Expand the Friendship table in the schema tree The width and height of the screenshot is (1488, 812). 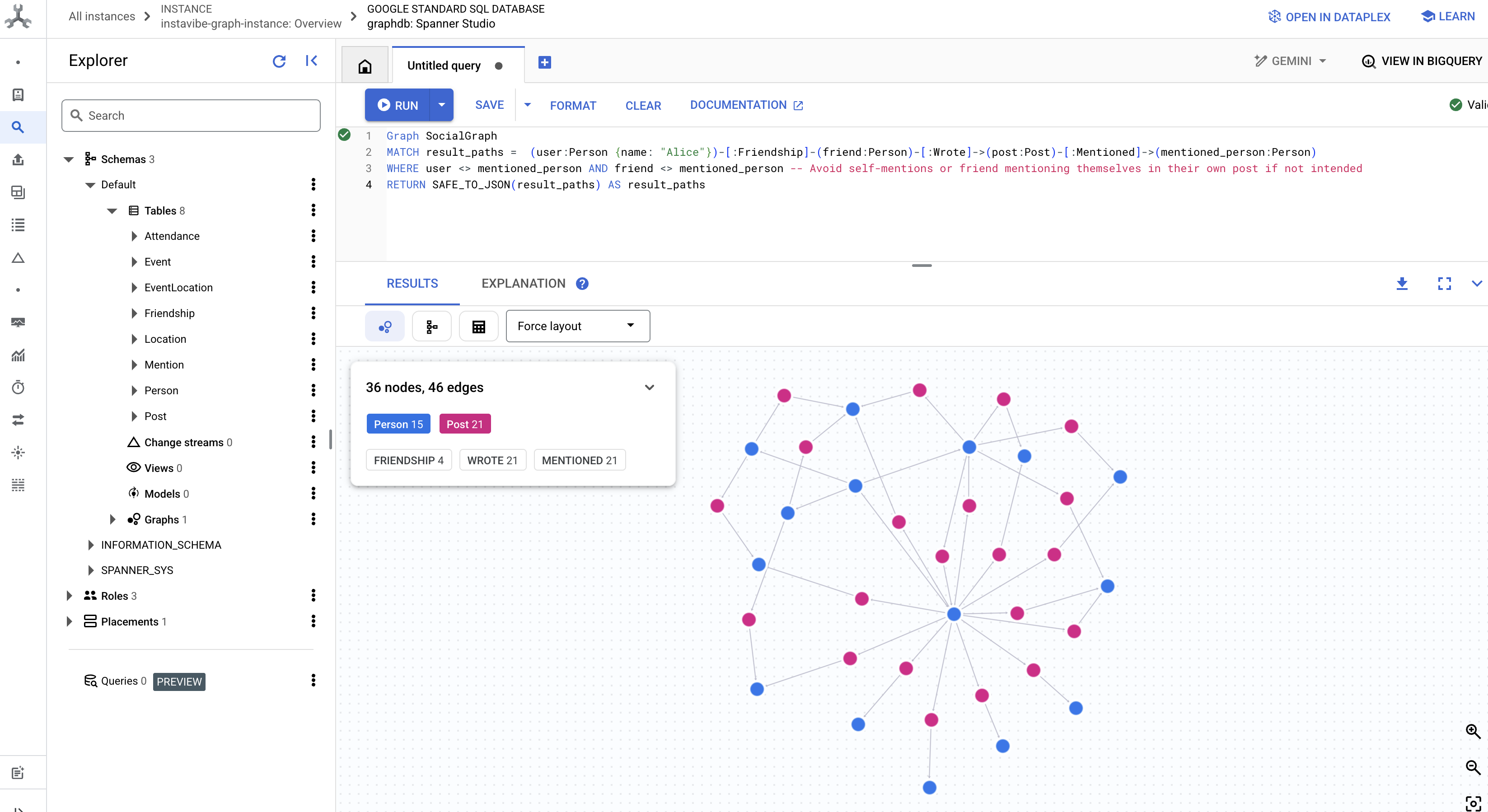[133, 313]
